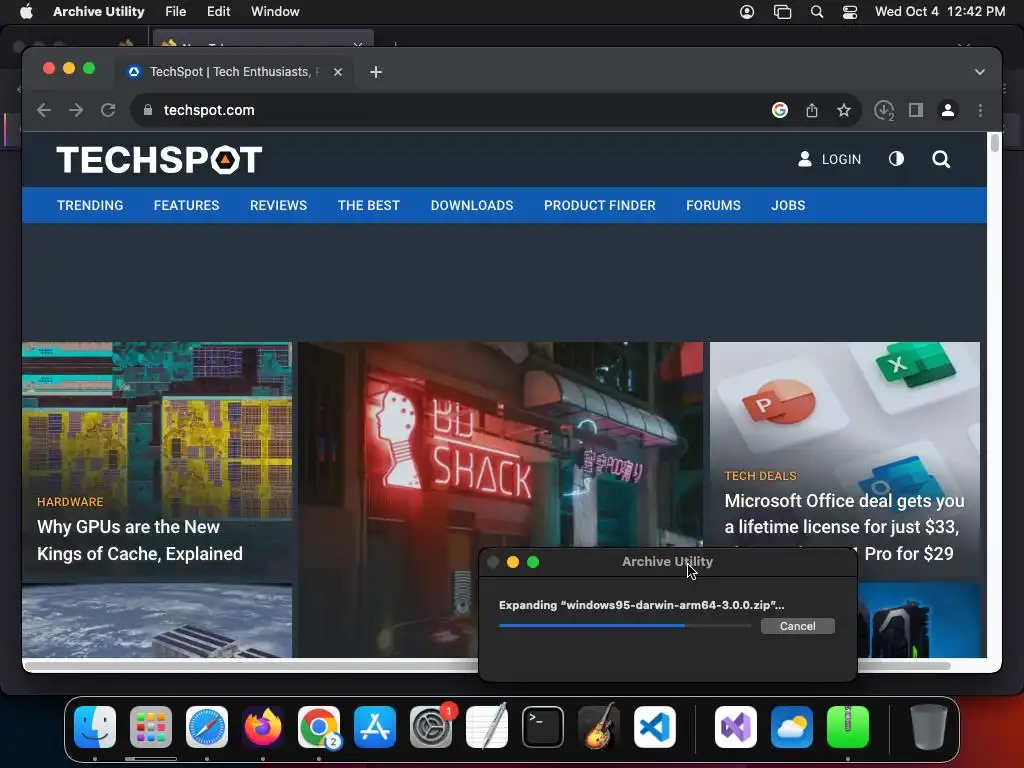Viewport: 1024px width, 768px height.
Task: Click the Chrome forward arrow
Action: coord(76,110)
